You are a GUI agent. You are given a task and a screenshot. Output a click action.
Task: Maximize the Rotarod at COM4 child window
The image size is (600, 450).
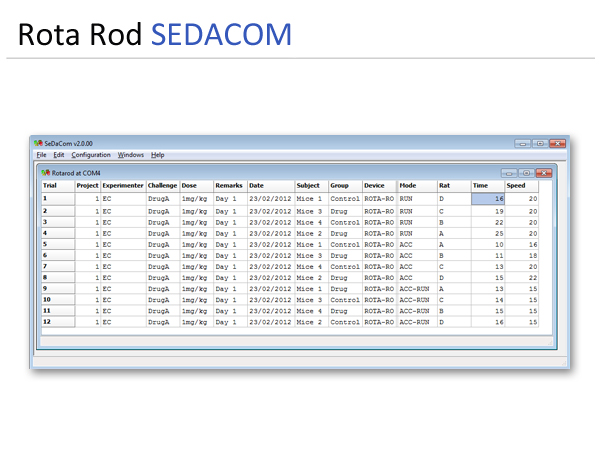[x=524, y=172]
